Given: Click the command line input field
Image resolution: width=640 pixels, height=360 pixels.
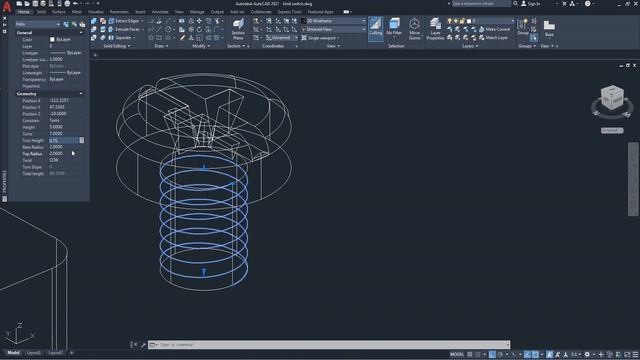Looking at the screenshot, I should [x=329, y=345].
